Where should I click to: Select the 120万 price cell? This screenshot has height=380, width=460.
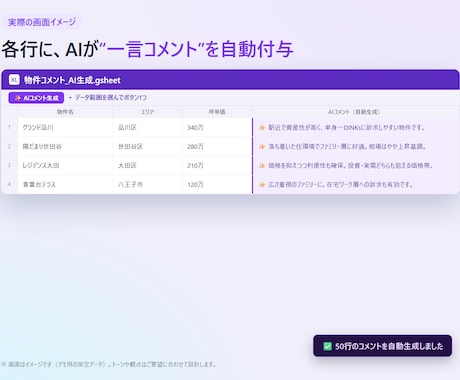217,184
